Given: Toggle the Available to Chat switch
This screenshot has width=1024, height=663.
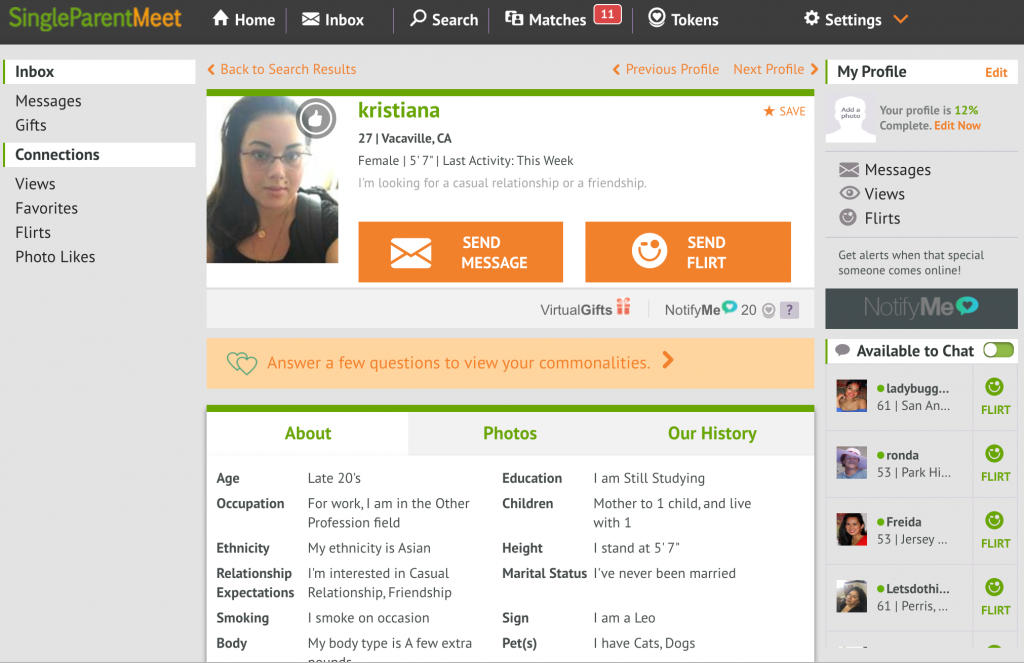Looking at the screenshot, I should 999,350.
